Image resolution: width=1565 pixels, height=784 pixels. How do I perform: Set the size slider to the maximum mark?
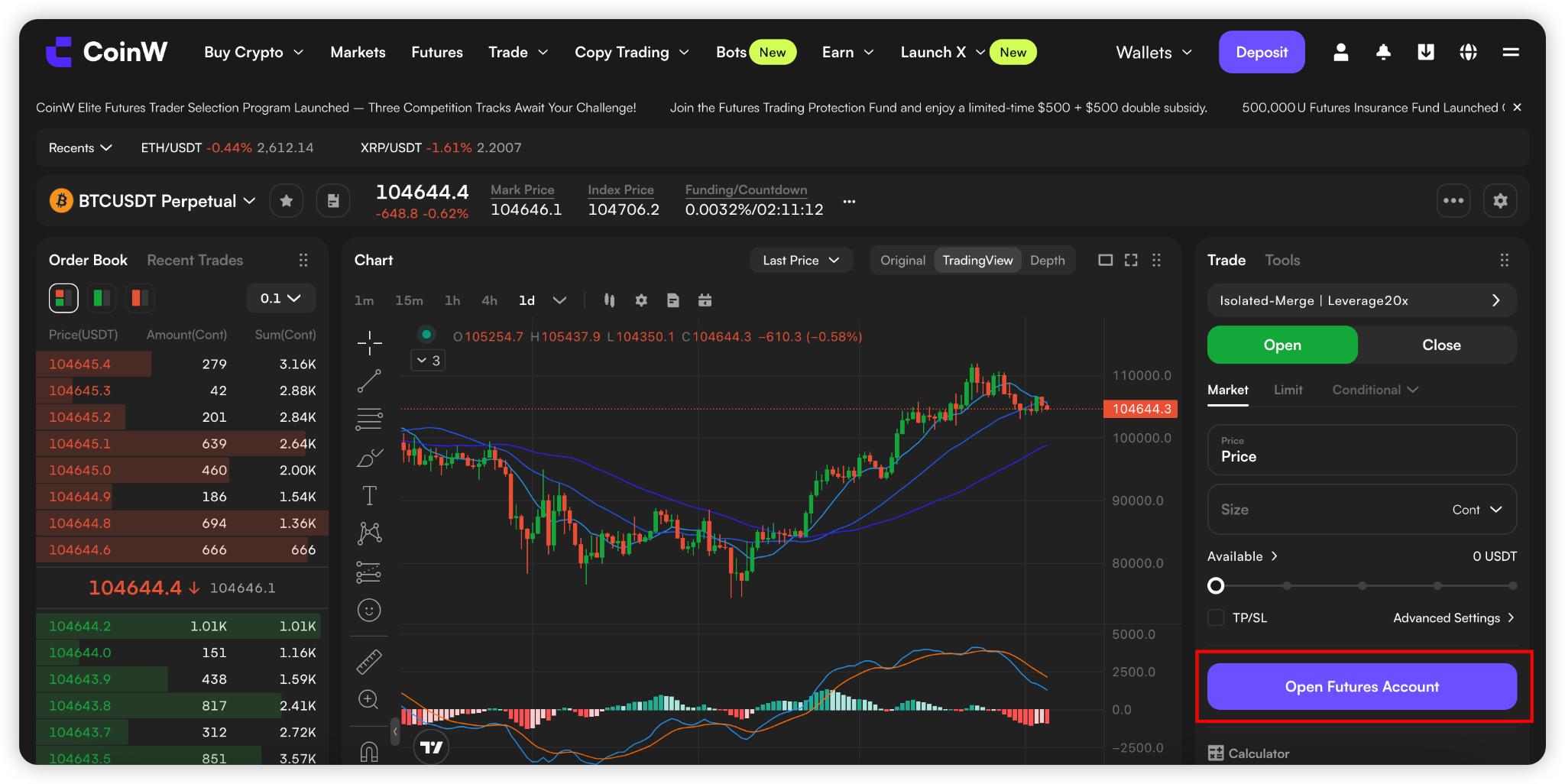coord(1512,585)
